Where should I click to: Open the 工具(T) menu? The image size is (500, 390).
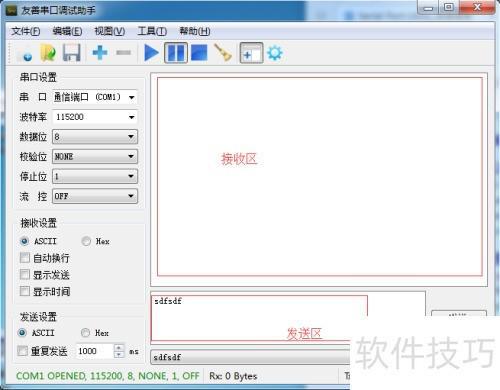[152, 31]
